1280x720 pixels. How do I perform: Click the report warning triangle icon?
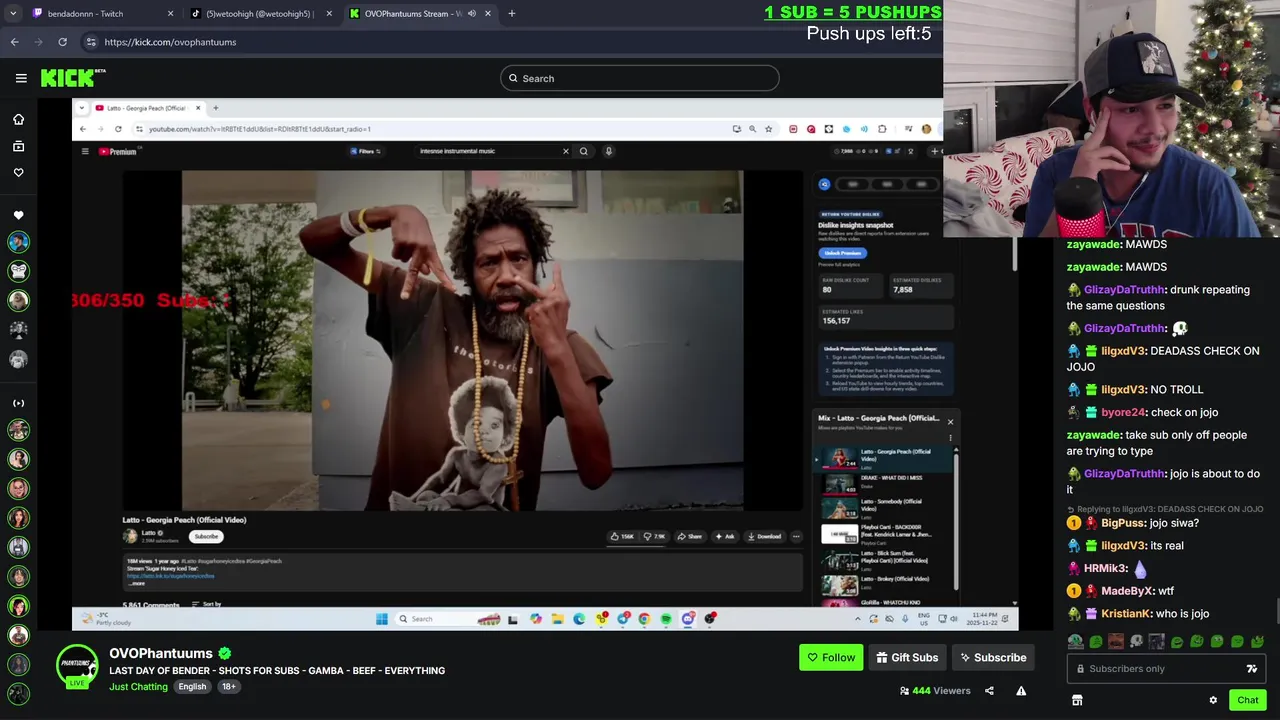1021,691
